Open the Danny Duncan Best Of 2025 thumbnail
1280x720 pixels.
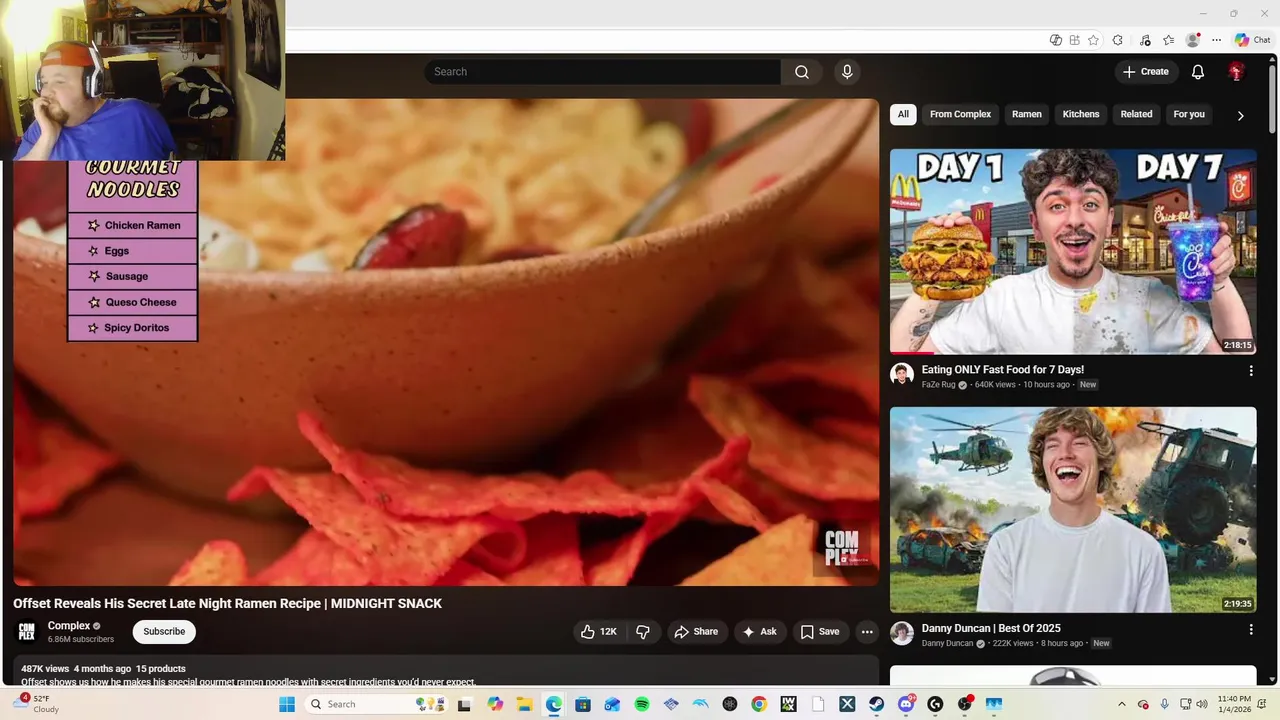tap(1073, 509)
